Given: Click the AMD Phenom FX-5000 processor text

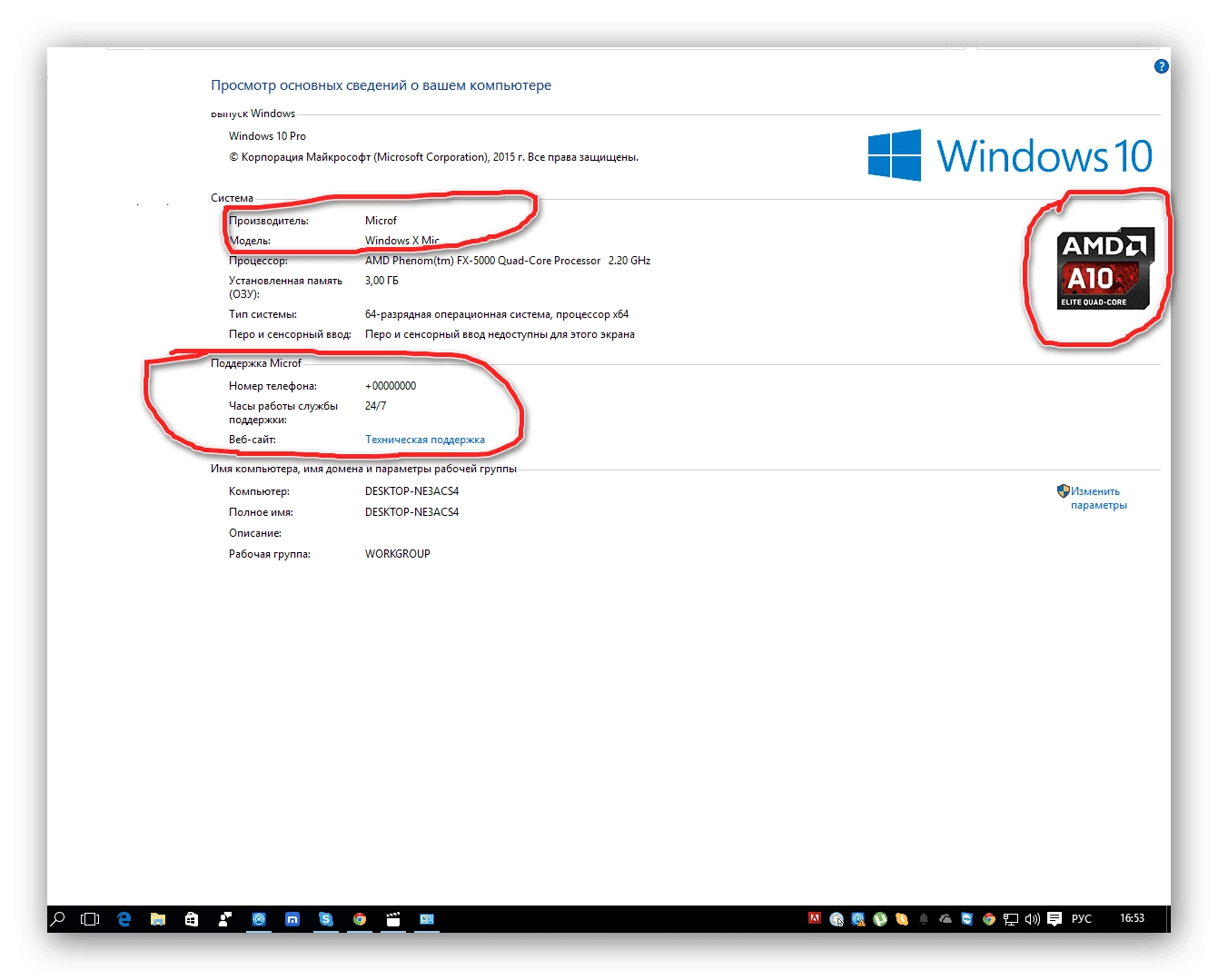Looking at the screenshot, I should coord(508,261).
